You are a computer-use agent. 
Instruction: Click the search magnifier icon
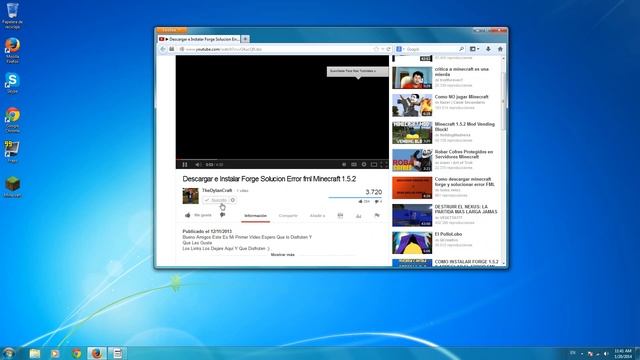(x=461, y=49)
